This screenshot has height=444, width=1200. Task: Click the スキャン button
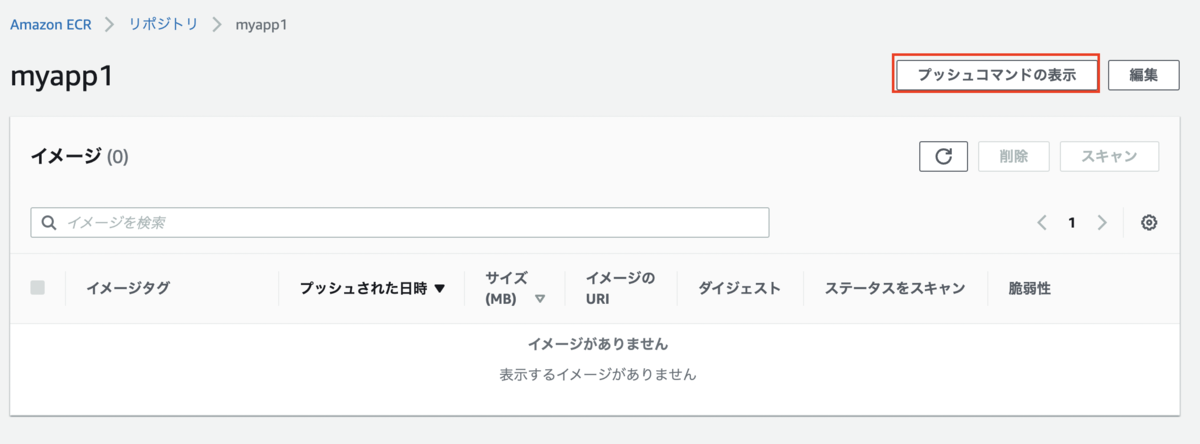tap(1110, 156)
